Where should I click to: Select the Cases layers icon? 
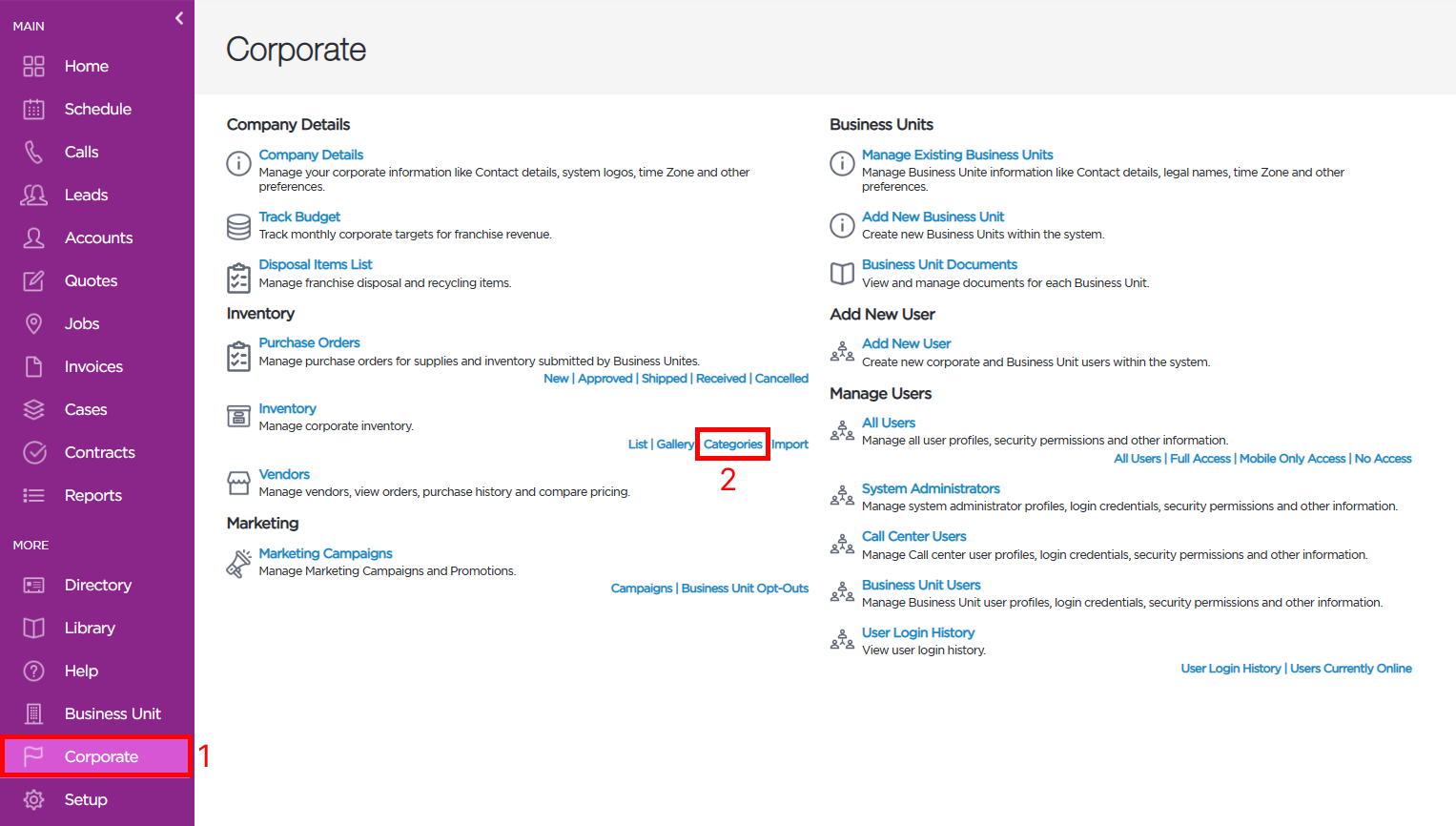click(33, 409)
